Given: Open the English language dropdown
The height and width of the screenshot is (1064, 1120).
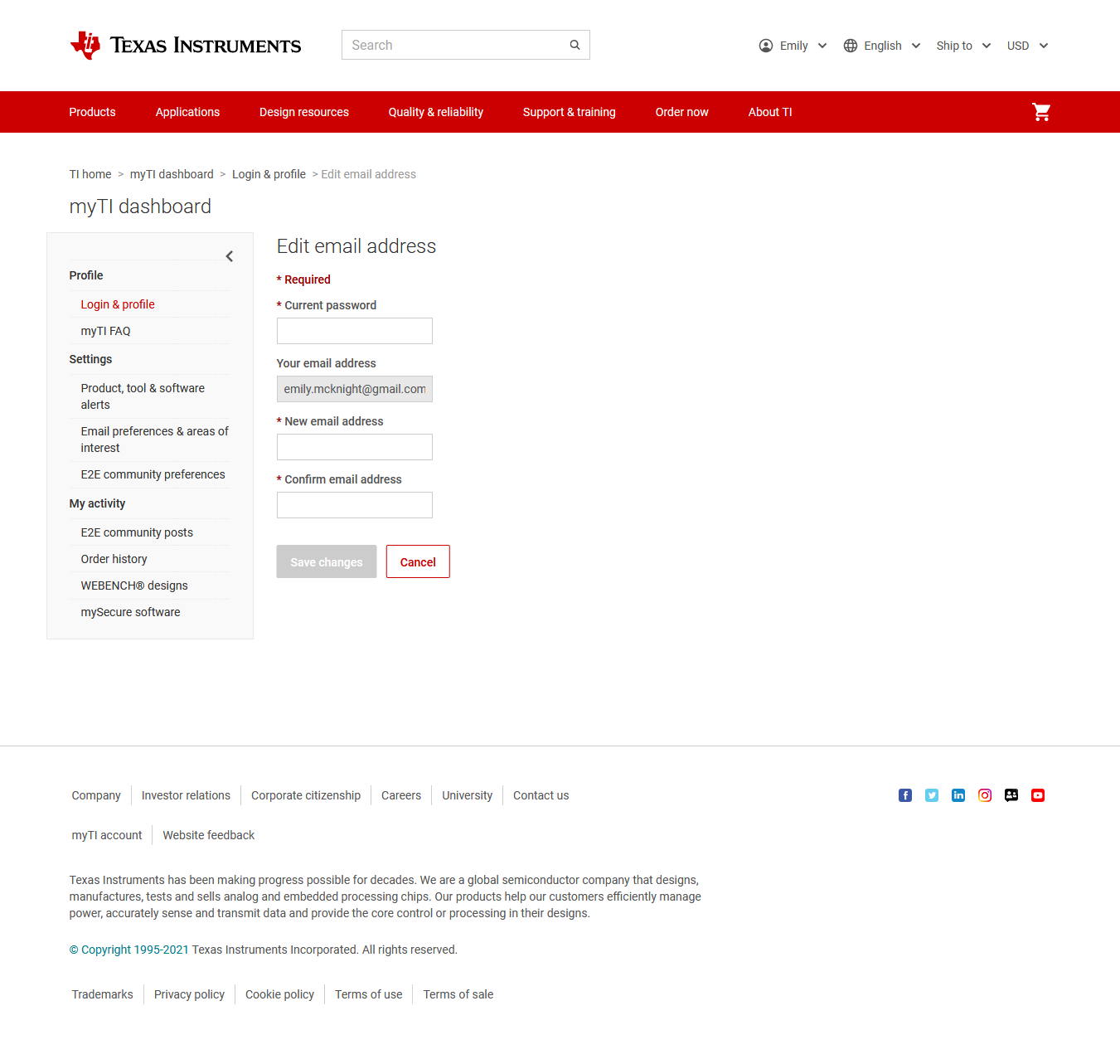Looking at the screenshot, I should pyautogui.click(x=882, y=46).
